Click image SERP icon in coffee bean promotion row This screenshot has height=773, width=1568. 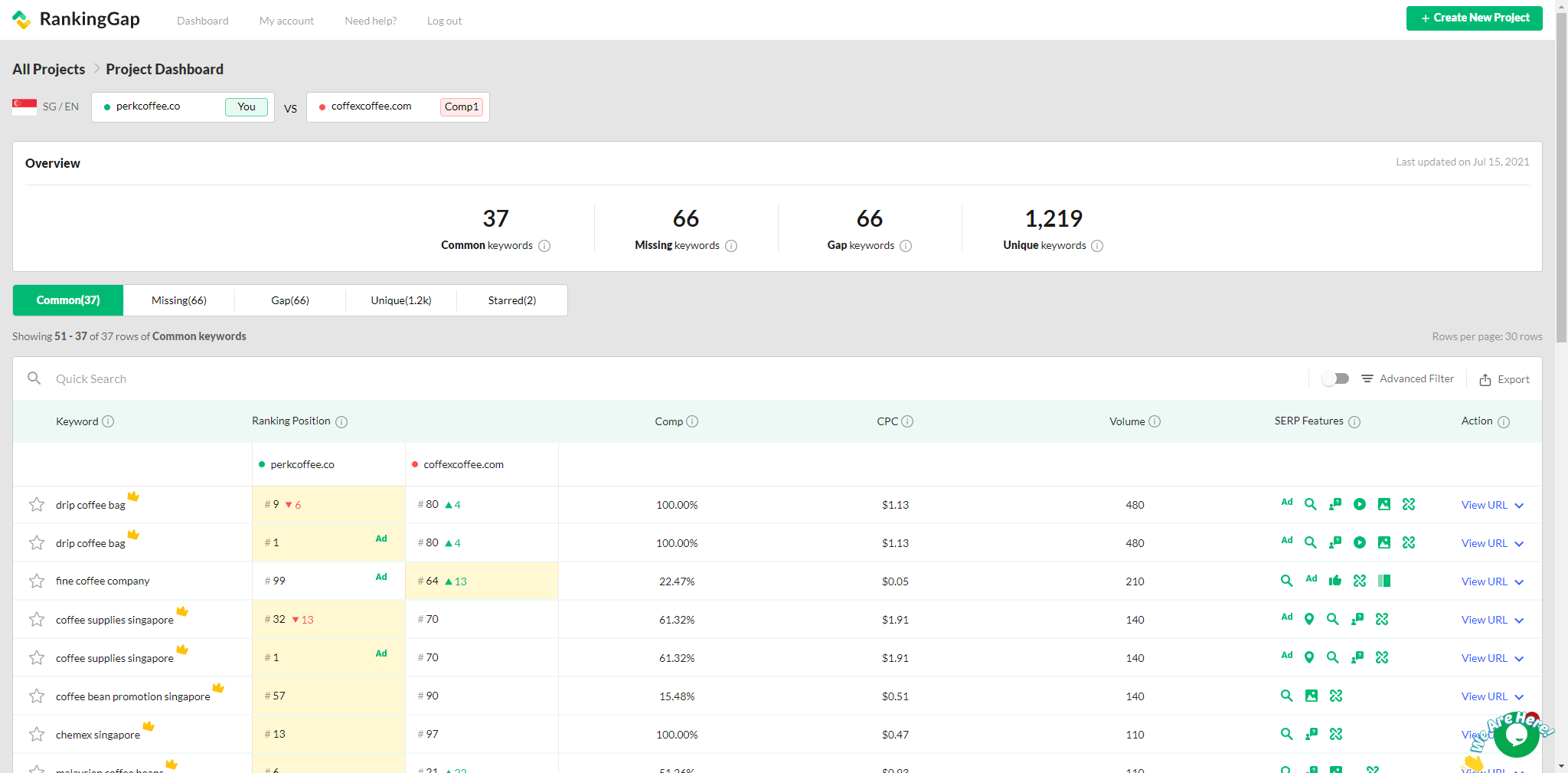point(1312,696)
